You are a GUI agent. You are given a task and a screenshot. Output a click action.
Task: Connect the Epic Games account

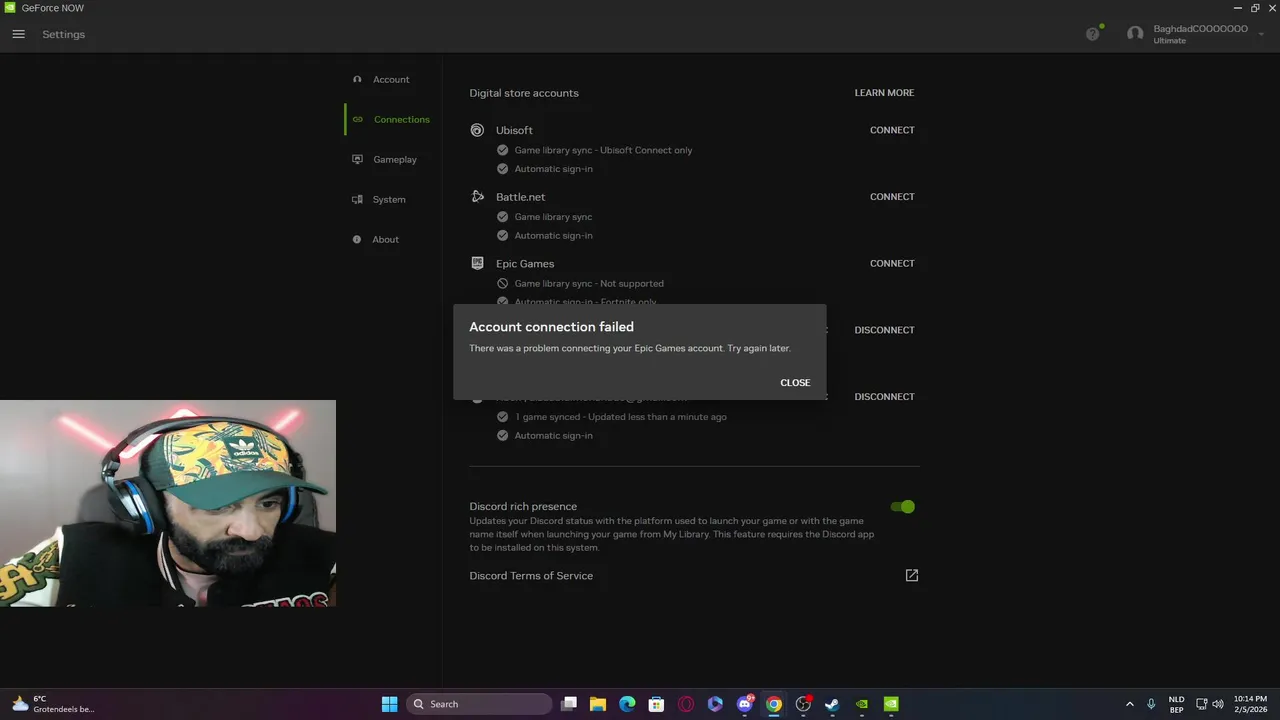(x=892, y=264)
